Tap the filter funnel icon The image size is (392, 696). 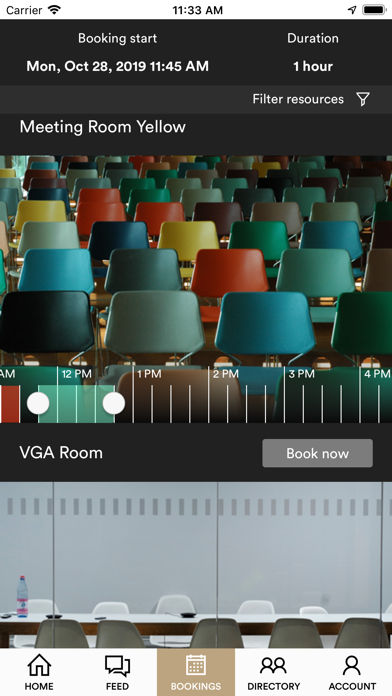(363, 99)
